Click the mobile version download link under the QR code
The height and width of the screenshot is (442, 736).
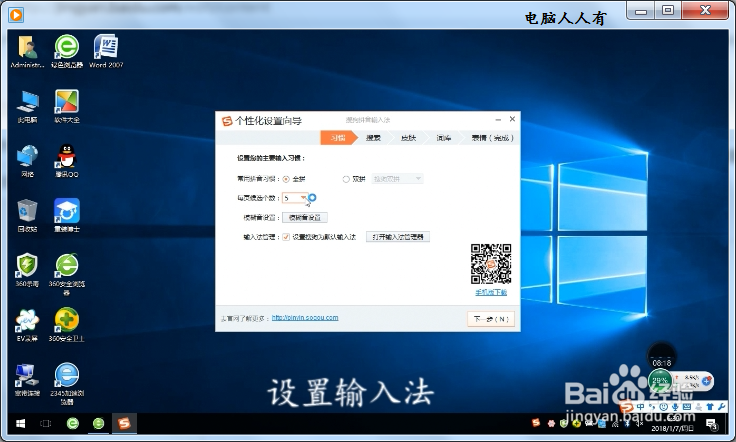491,292
